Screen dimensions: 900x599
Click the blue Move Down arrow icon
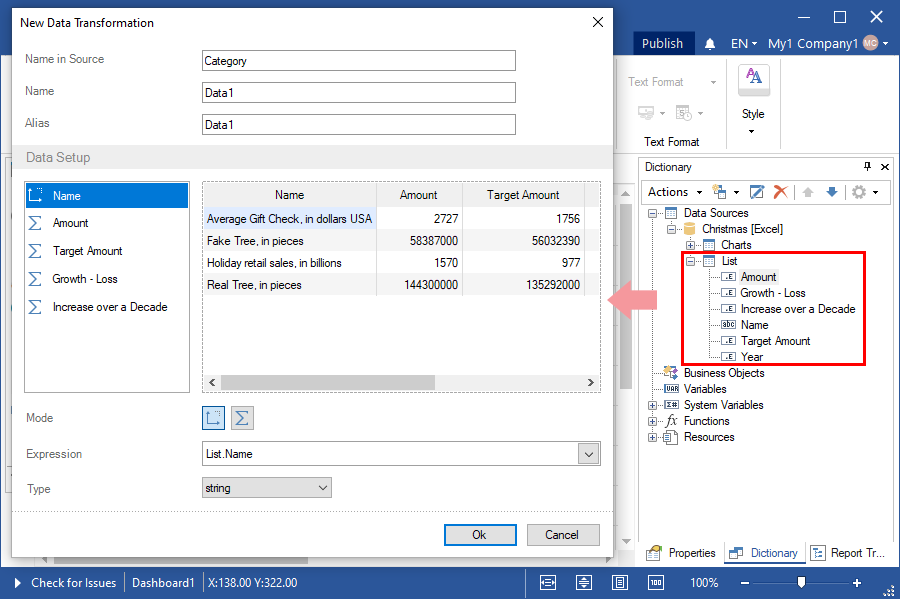click(831, 192)
